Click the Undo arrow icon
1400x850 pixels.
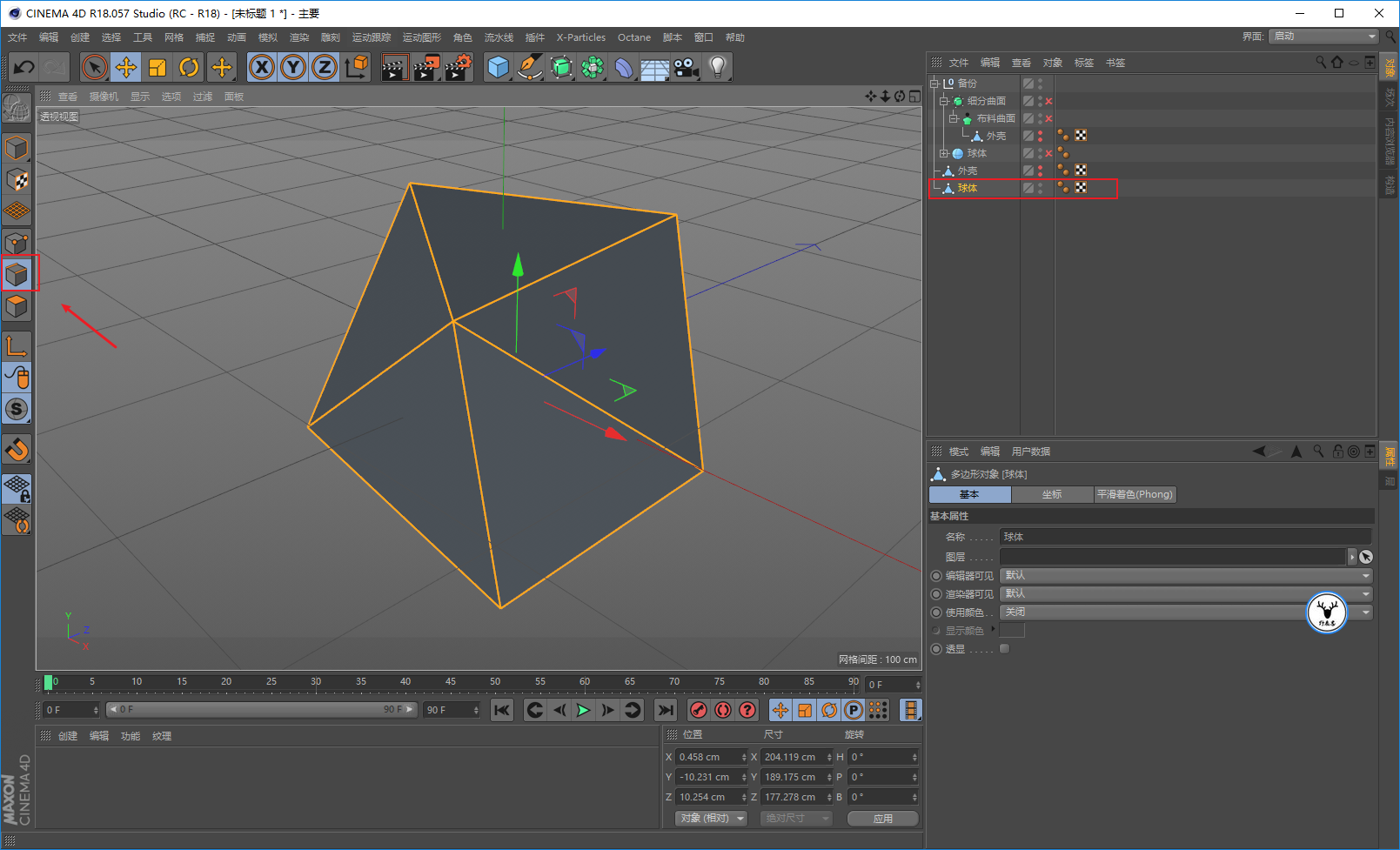tap(24, 67)
